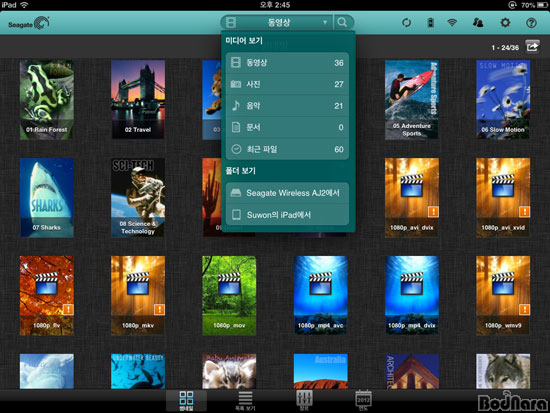Click the '폴더 보기' section heading
Image resolution: width=550 pixels, height=413 pixels.
pyautogui.click(x=240, y=171)
